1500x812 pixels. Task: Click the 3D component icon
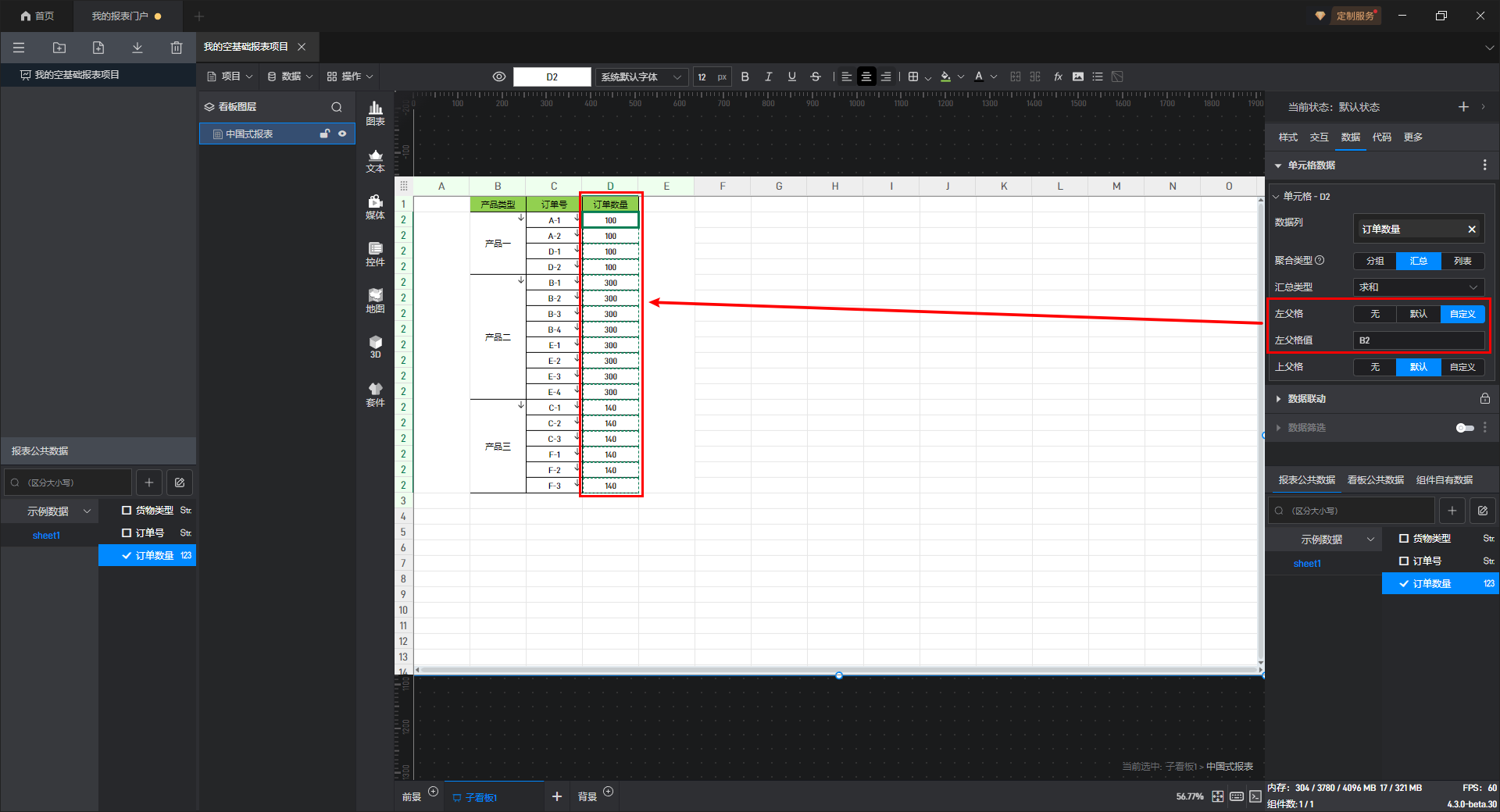tap(375, 347)
